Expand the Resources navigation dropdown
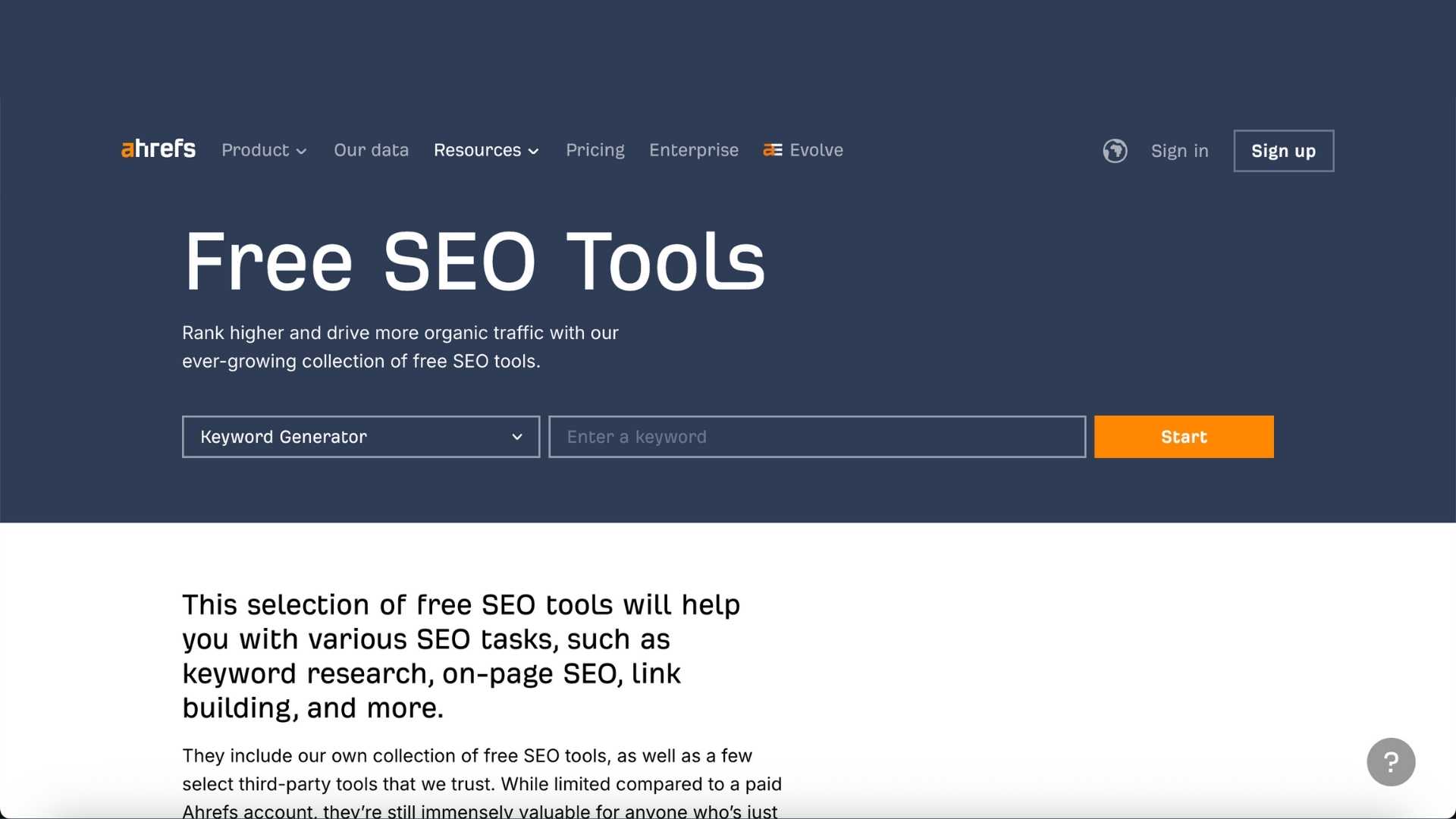The width and height of the screenshot is (1456, 819). [x=485, y=150]
